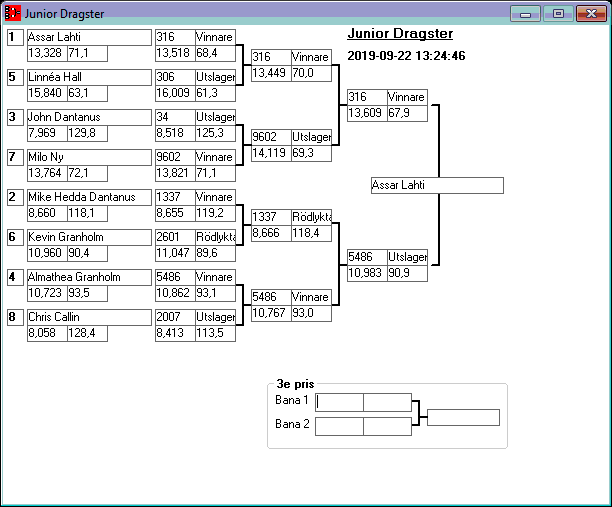The height and width of the screenshot is (507, 612).
Task: Click the semifinal time 13,609 cell
Action: (x=366, y=113)
